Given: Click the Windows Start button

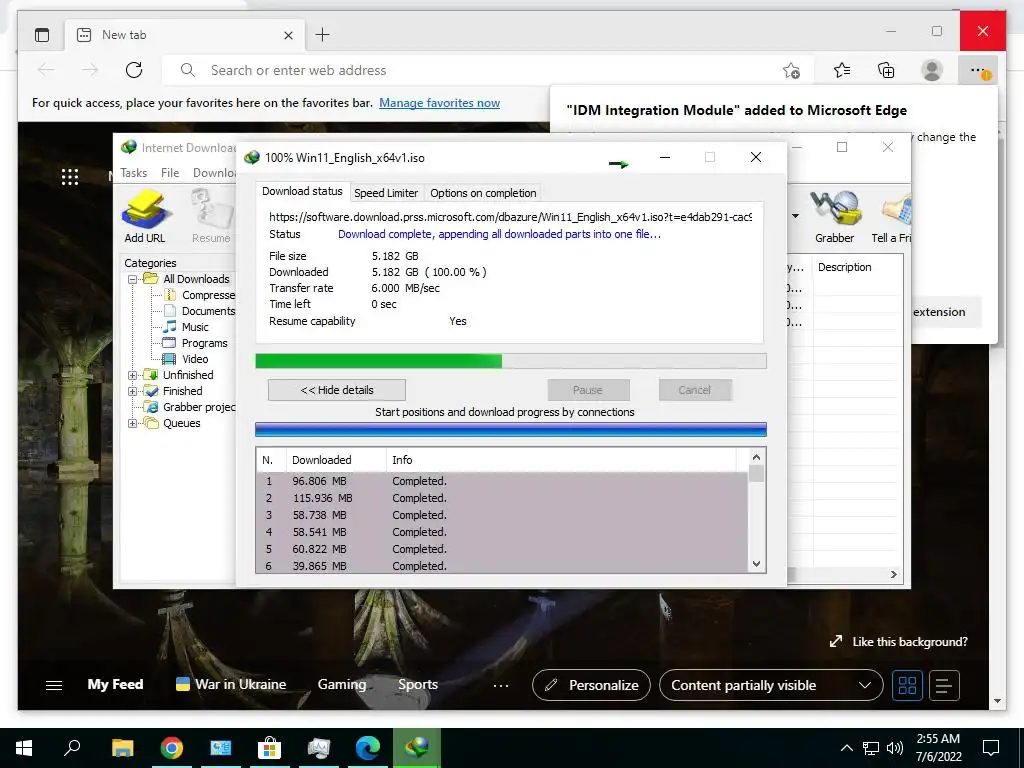Looking at the screenshot, I should [x=24, y=748].
